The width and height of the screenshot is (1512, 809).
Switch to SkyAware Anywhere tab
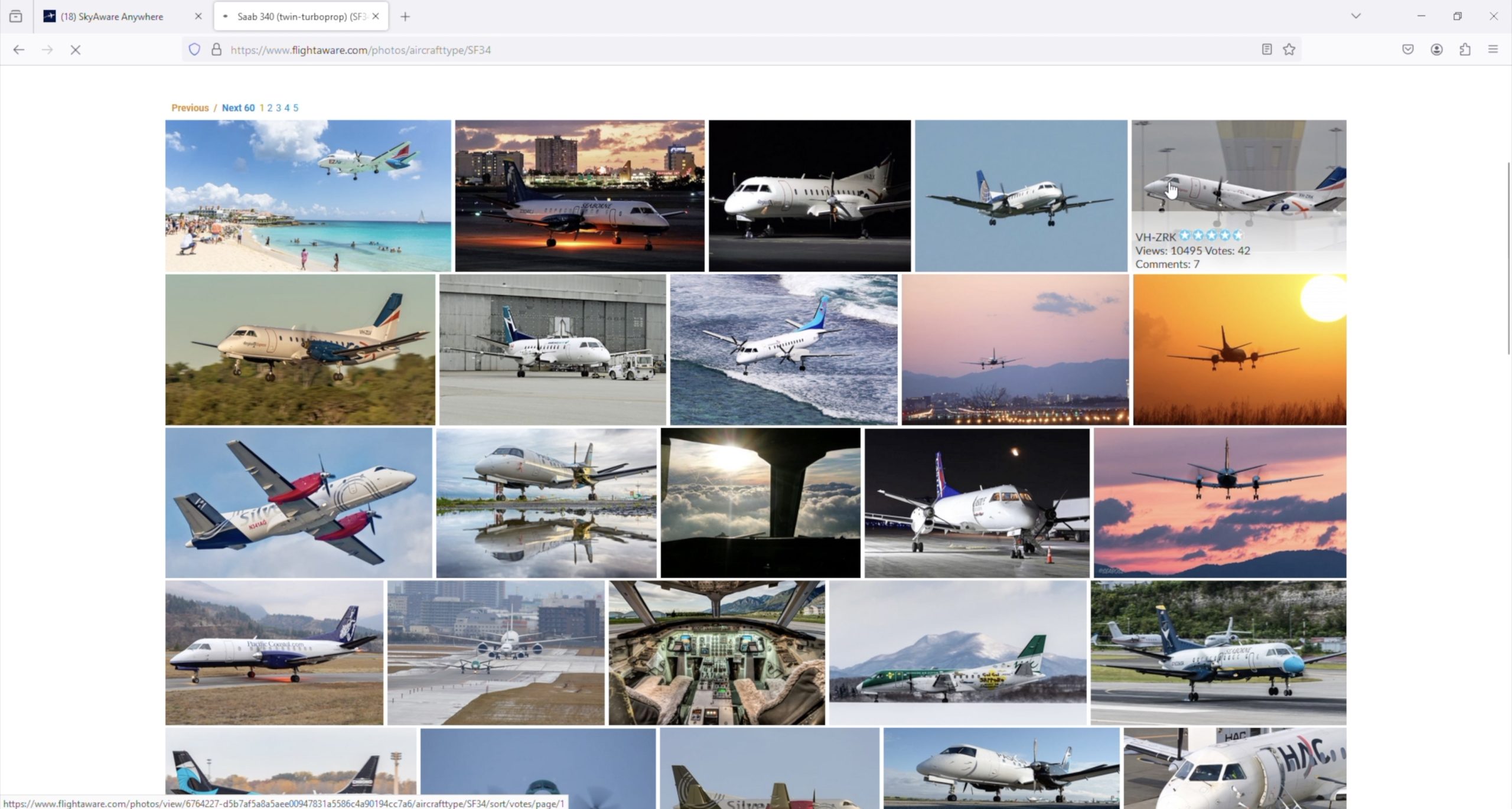112,17
